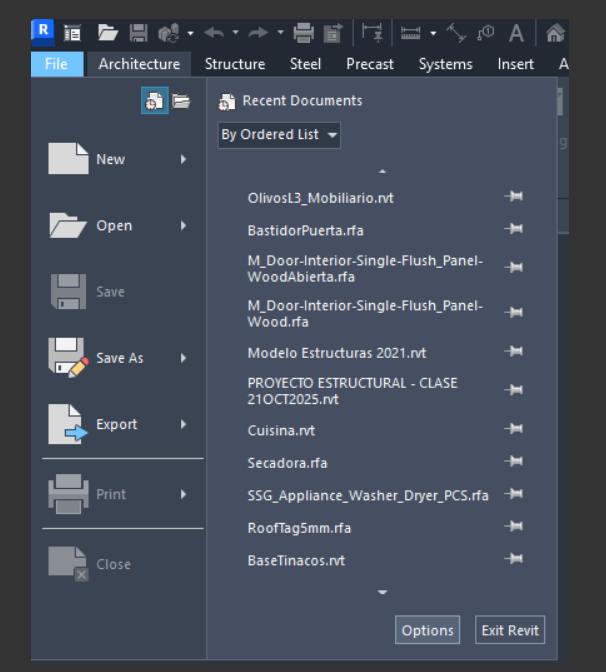The image size is (606, 672).
Task: Open recent file Cuisina.rvt
Action: (x=281, y=430)
